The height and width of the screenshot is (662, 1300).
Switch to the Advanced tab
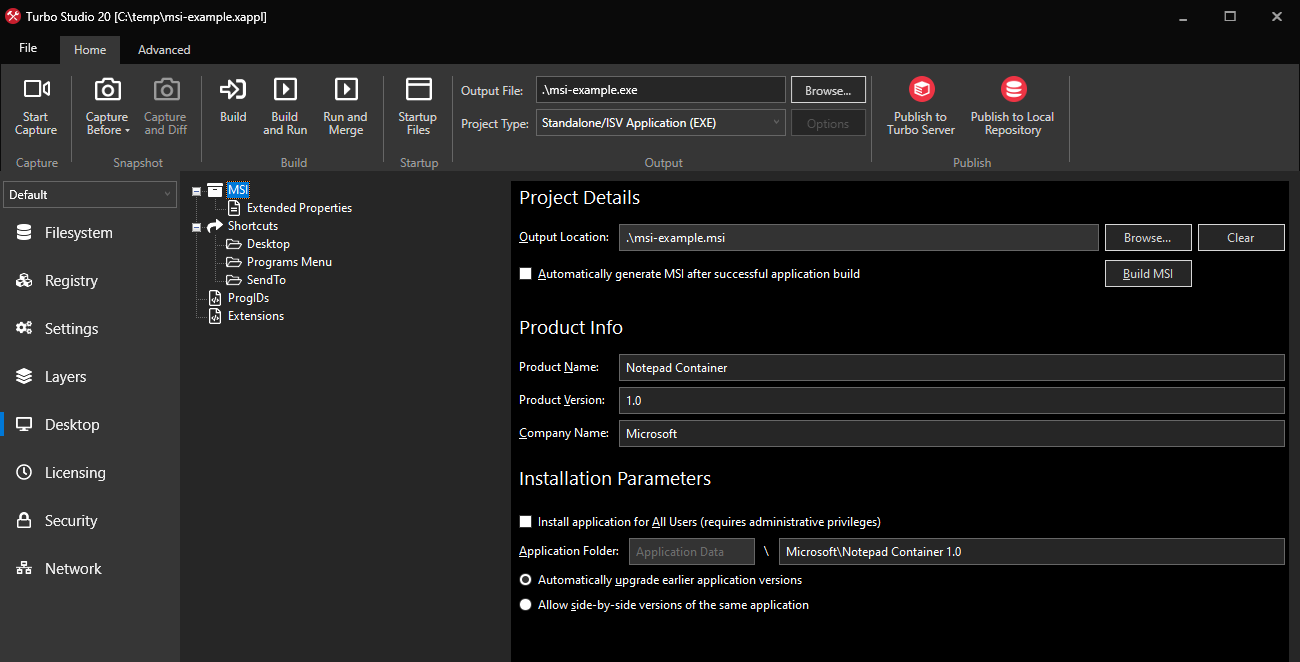tap(163, 49)
